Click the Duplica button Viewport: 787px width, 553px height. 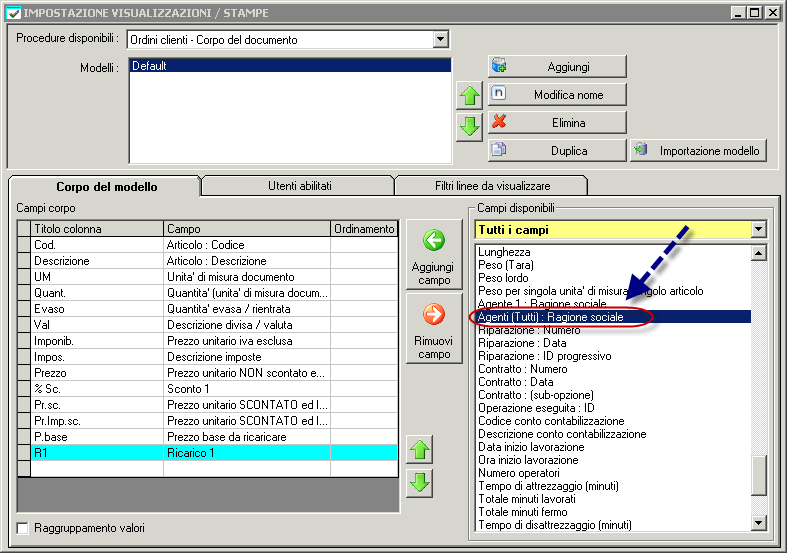[557, 151]
